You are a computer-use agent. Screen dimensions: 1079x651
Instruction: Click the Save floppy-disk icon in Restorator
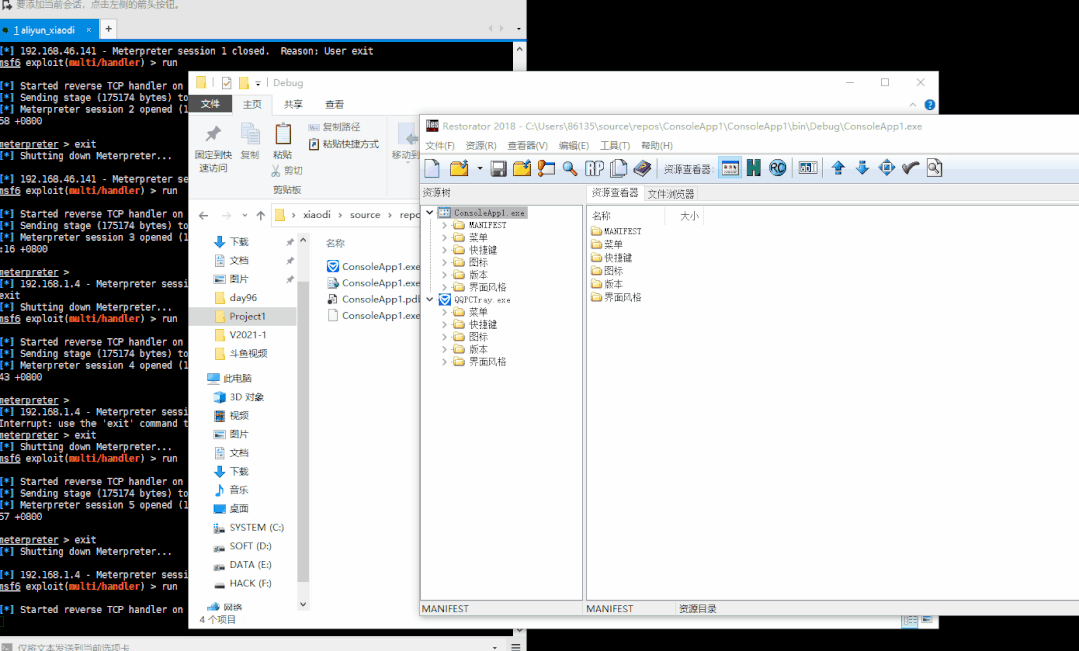(x=498, y=168)
